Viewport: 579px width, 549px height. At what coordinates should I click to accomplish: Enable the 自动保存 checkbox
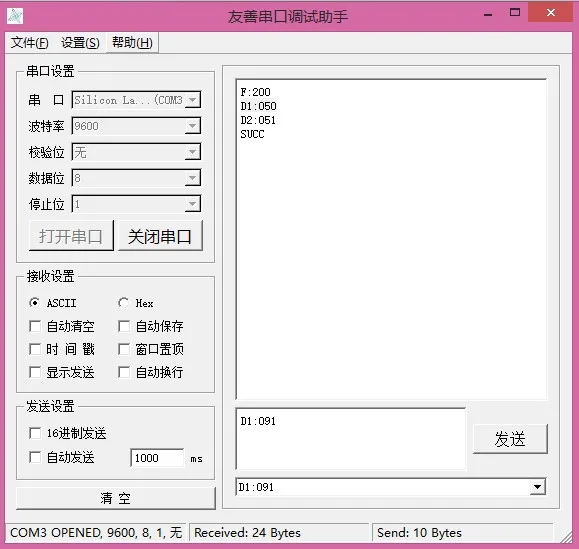tap(124, 326)
